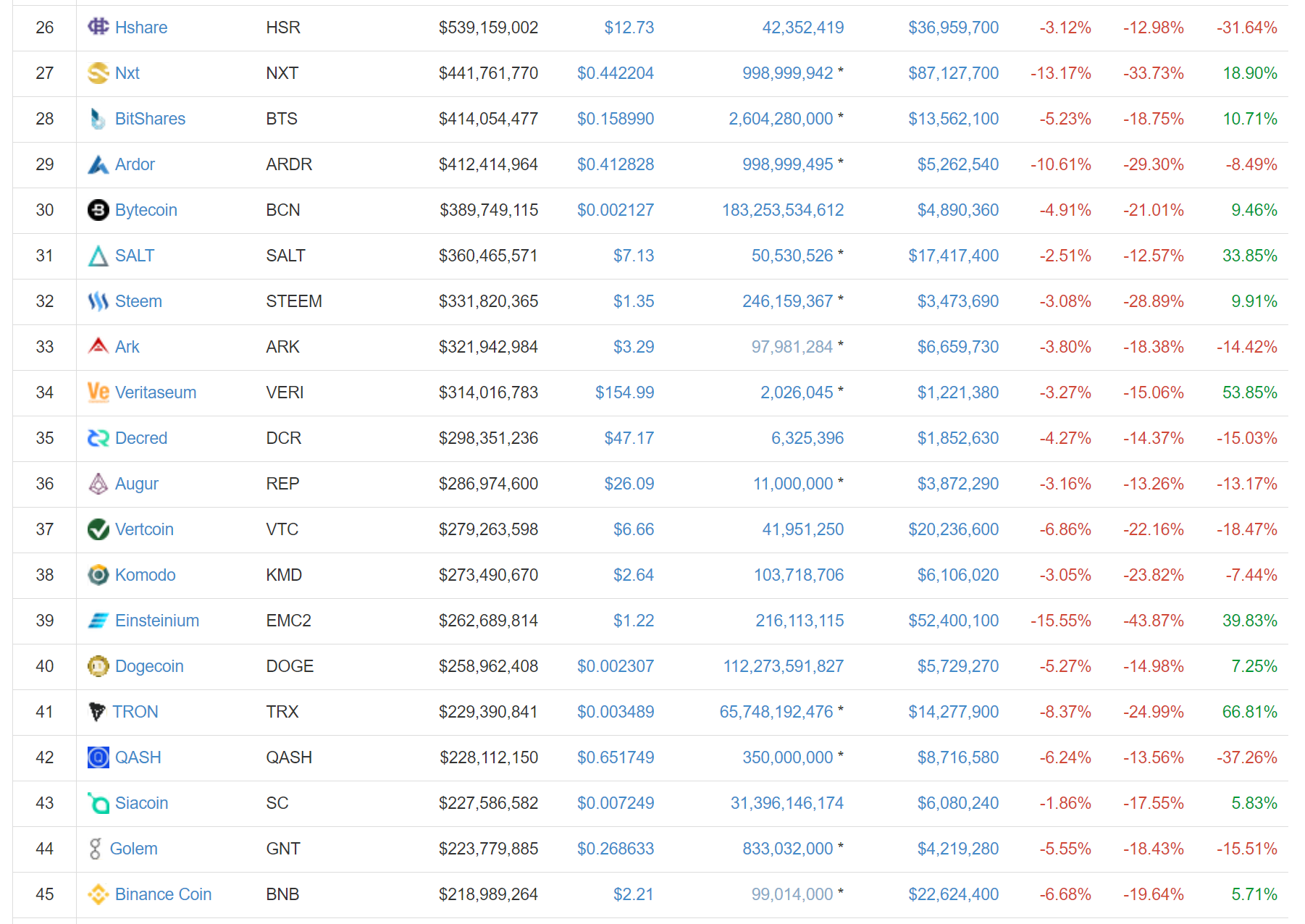Click the Siacoin logo icon
This screenshot has width=1305, height=924.
(98, 803)
